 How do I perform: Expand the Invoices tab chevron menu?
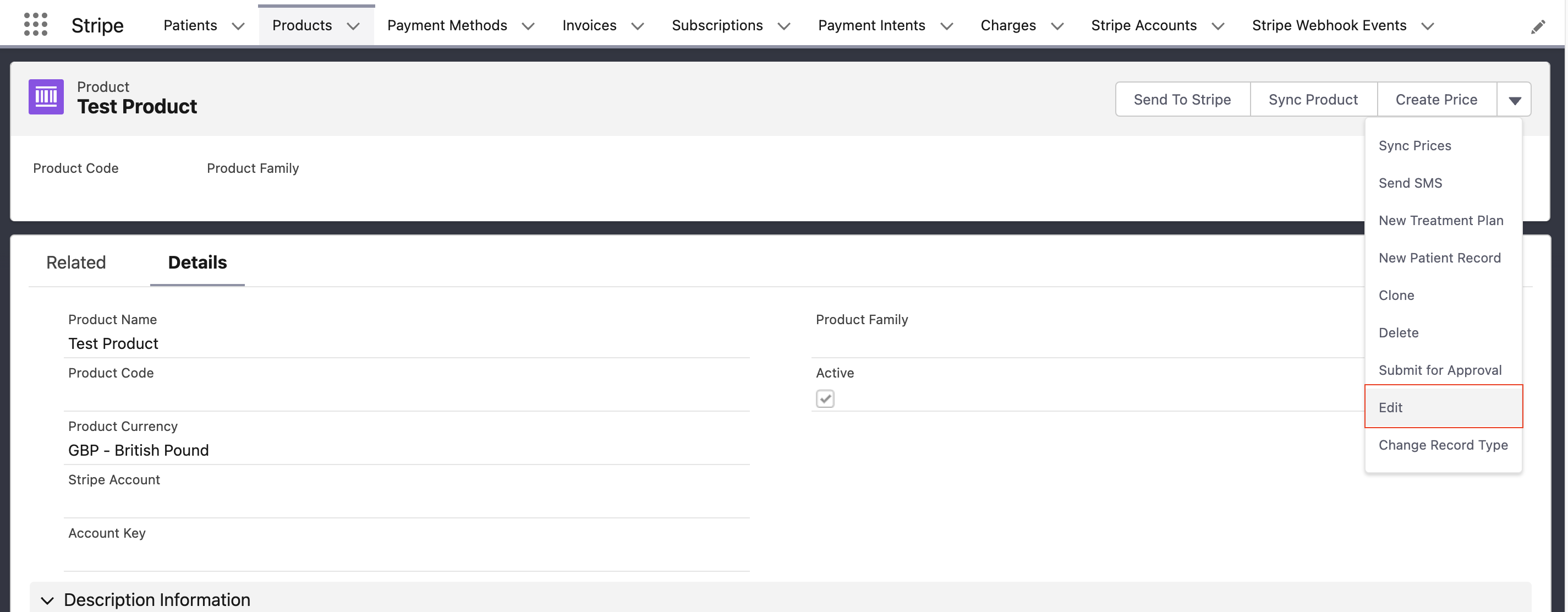point(637,26)
